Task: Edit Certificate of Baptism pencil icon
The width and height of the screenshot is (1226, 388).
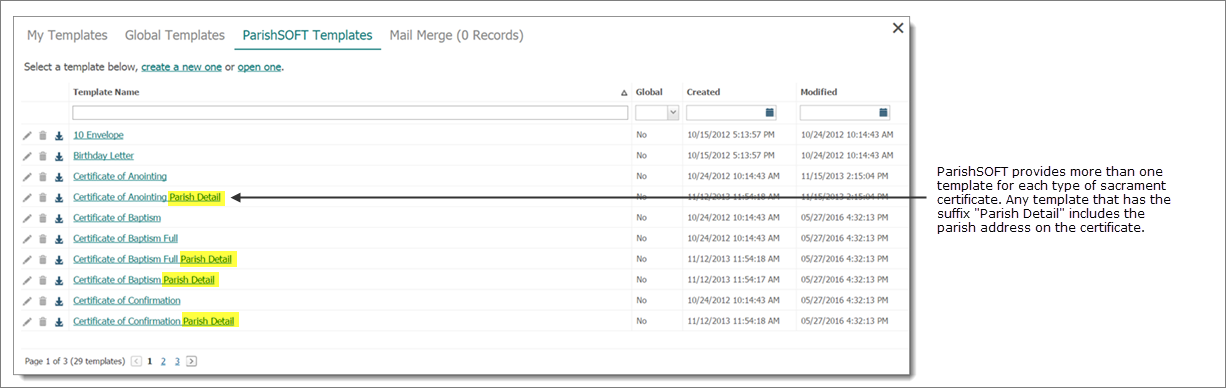Action: pyautogui.click(x=27, y=218)
